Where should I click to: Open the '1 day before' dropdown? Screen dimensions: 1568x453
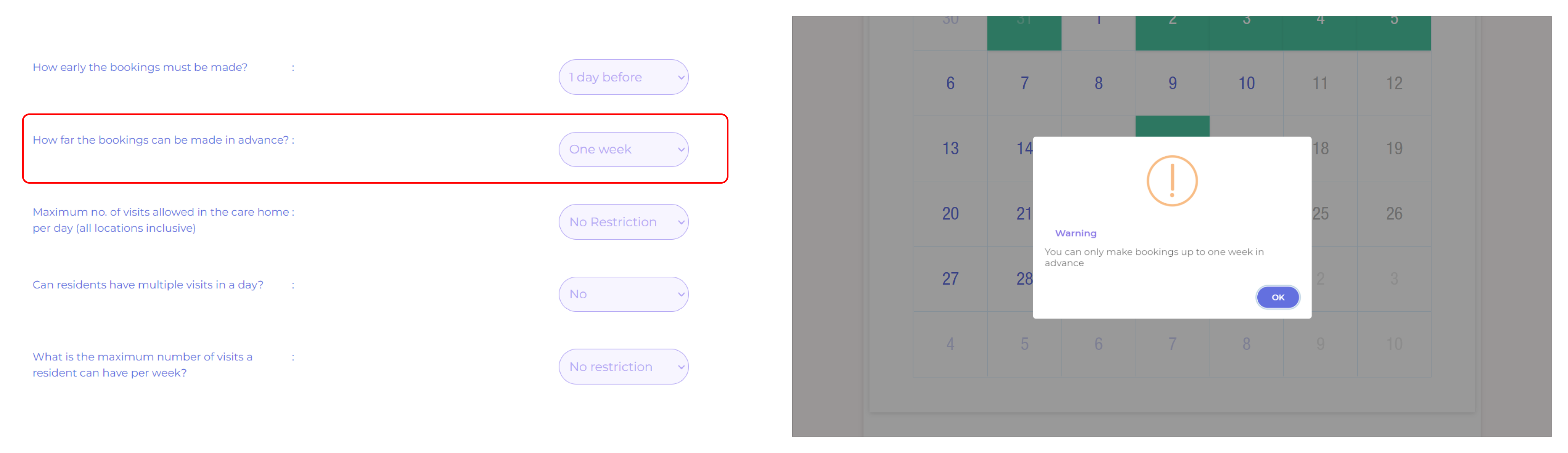point(623,77)
